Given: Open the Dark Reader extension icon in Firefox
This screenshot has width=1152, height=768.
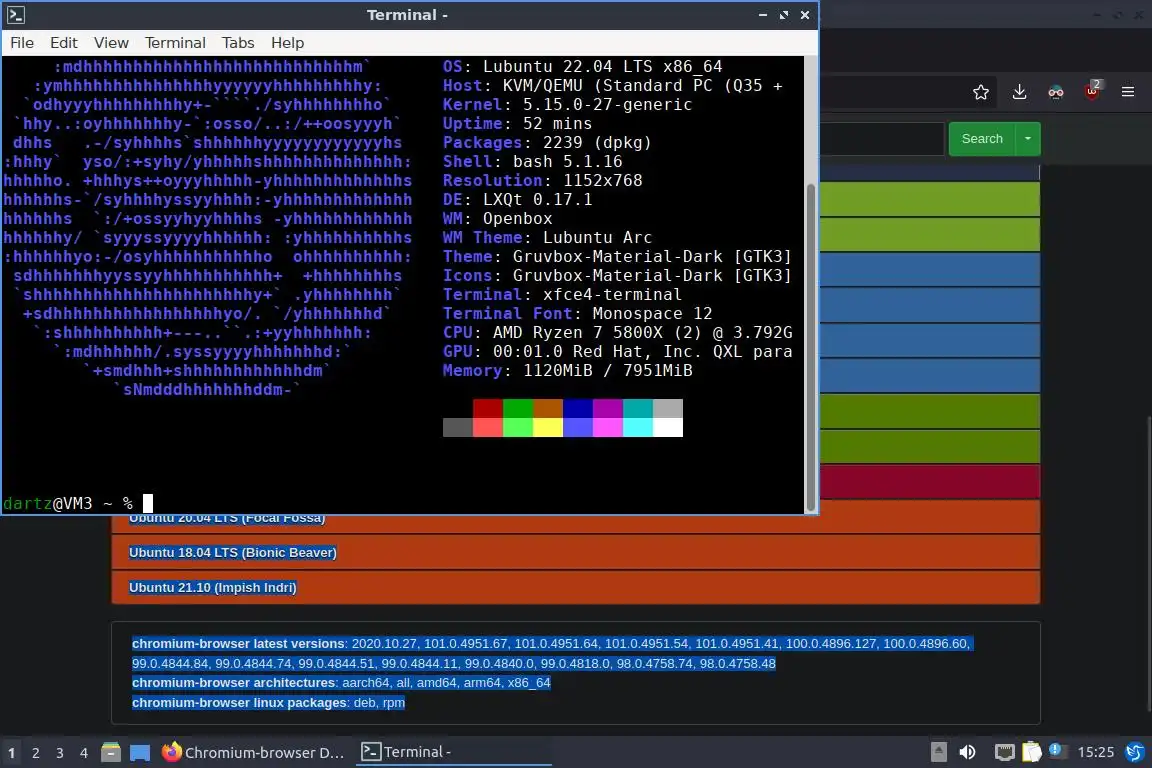Looking at the screenshot, I should pyautogui.click(x=1056, y=92).
